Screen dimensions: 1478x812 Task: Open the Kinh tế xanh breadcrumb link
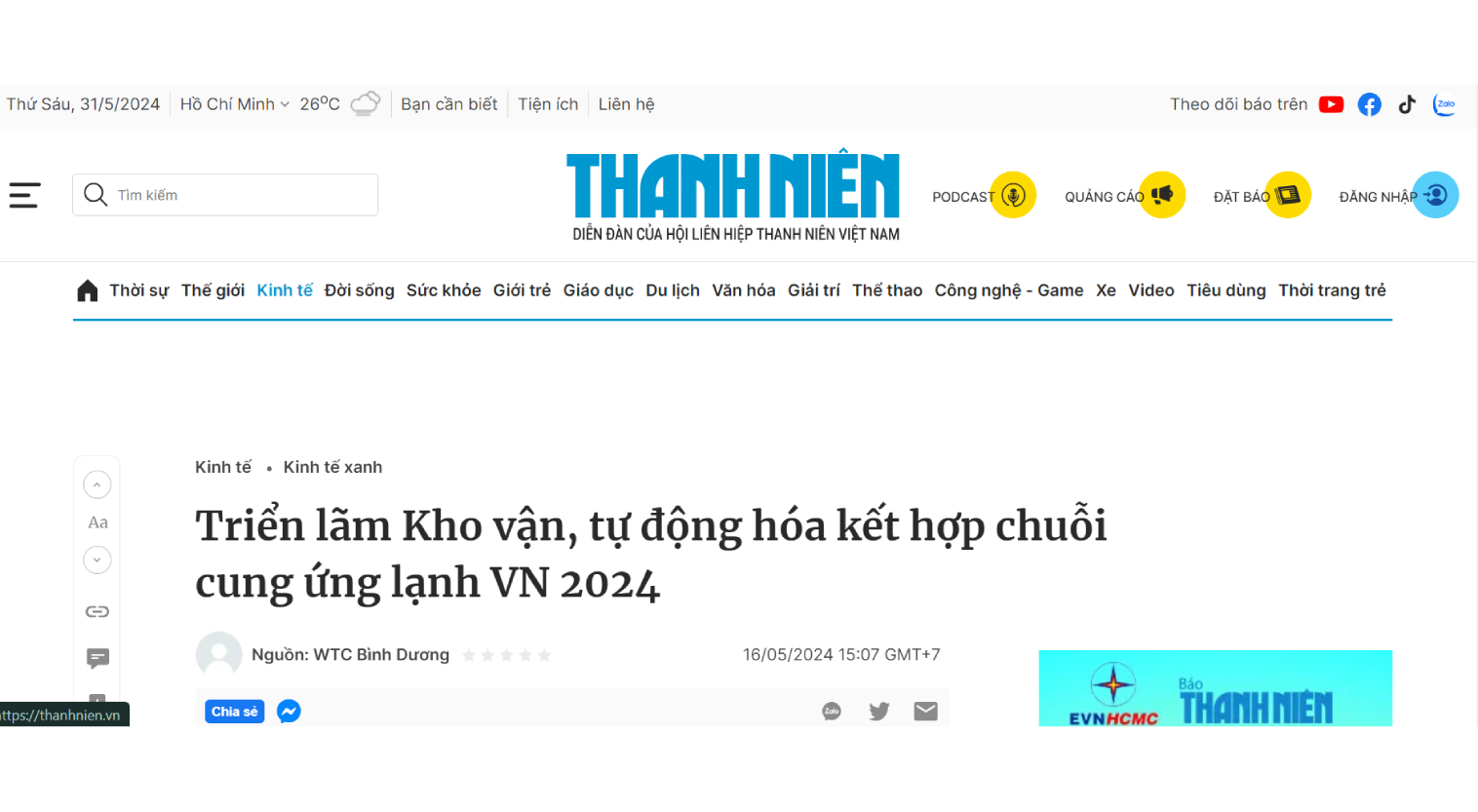[x=332, y=467]
